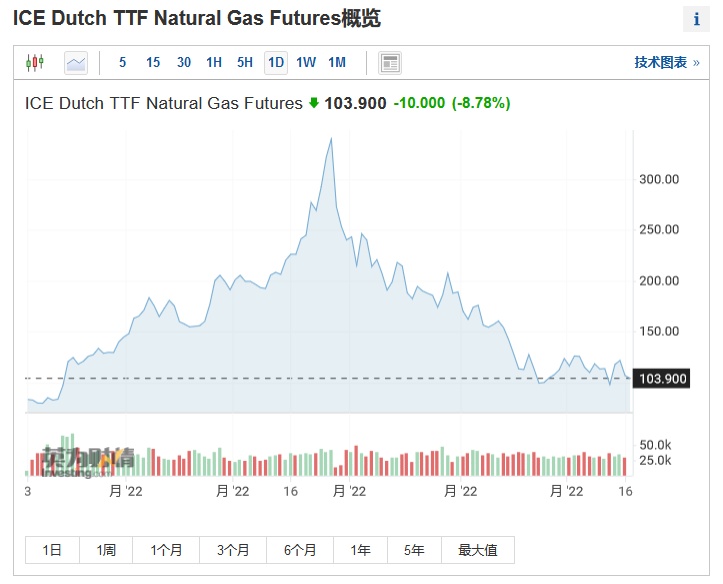Switch to candlestick chart view
Screen dimensions: 723x584
35,63
